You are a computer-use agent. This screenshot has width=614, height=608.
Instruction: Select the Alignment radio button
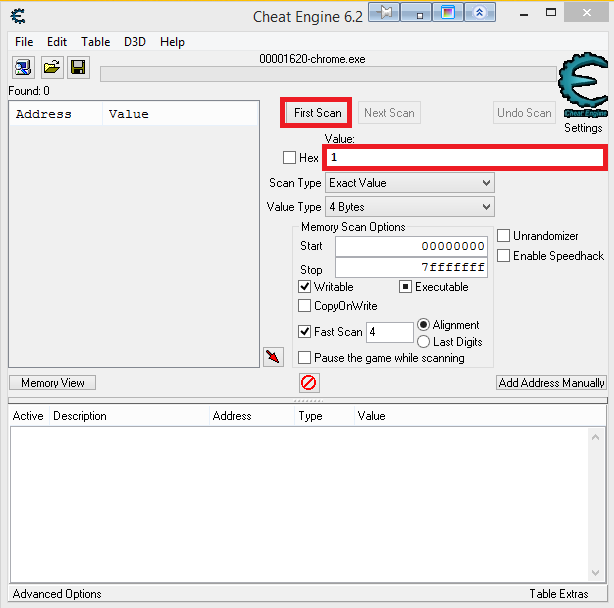(423, 325)
